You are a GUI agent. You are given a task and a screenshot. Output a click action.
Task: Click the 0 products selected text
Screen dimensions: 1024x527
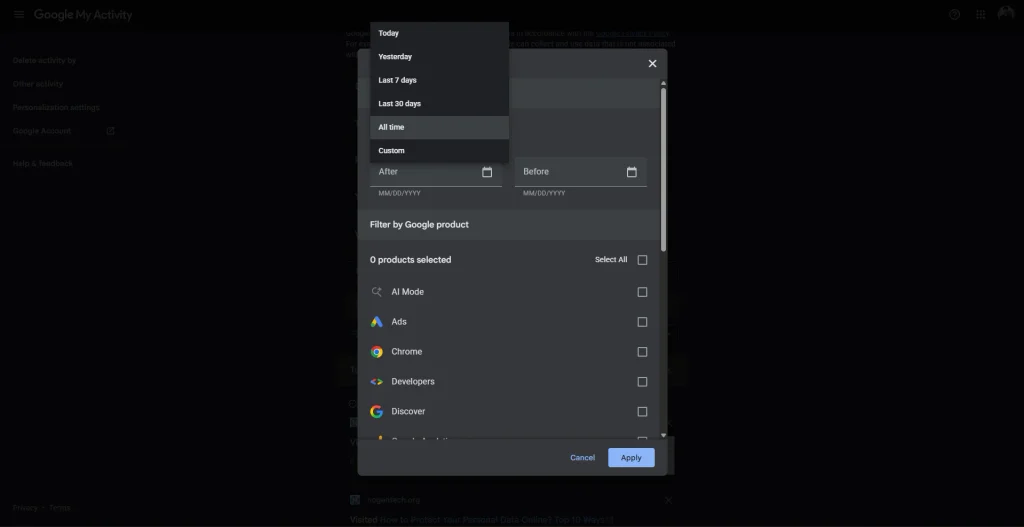[x=410, y=260]
